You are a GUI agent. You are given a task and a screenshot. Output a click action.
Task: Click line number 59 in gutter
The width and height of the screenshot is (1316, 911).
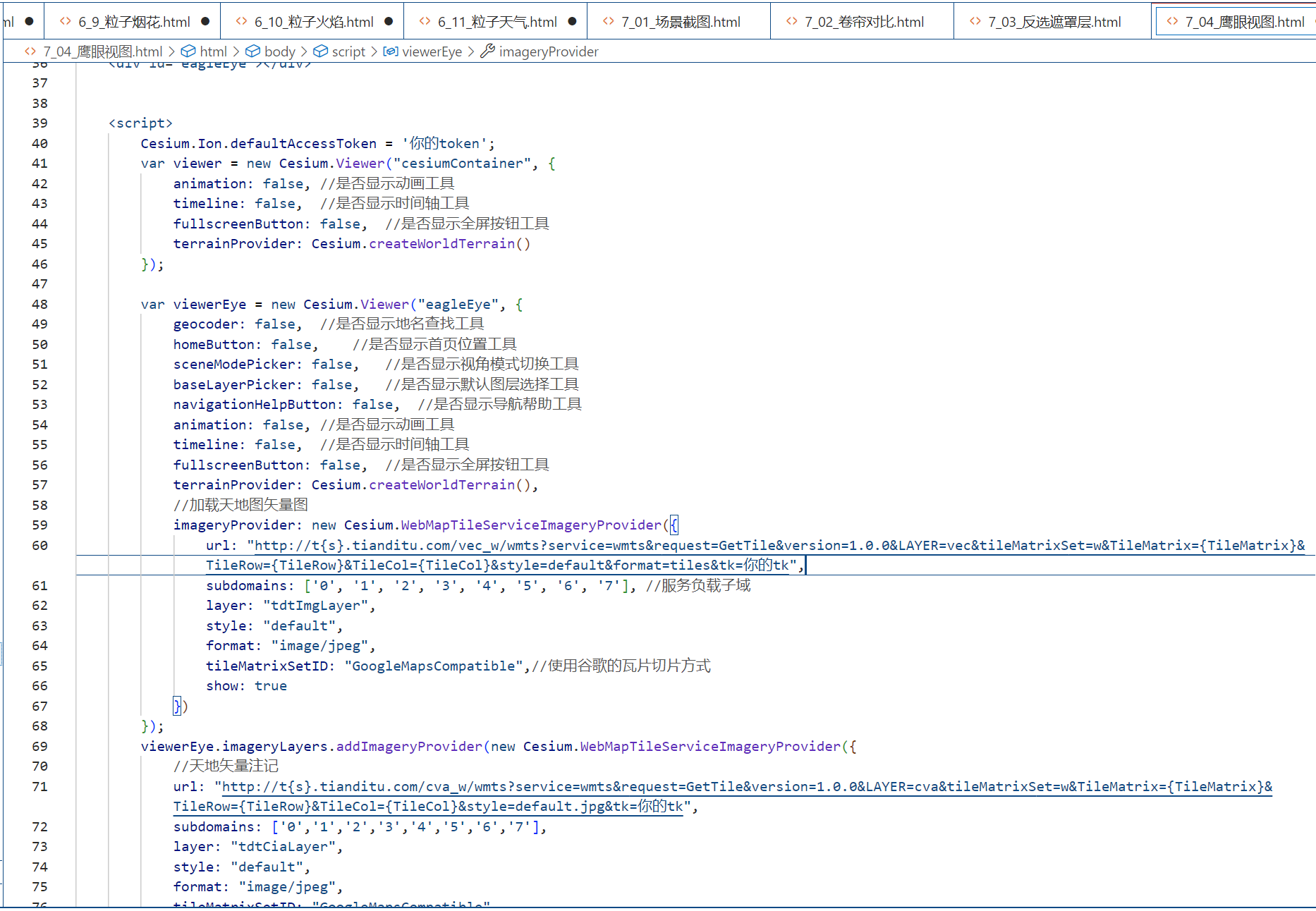tap(40, 525)
